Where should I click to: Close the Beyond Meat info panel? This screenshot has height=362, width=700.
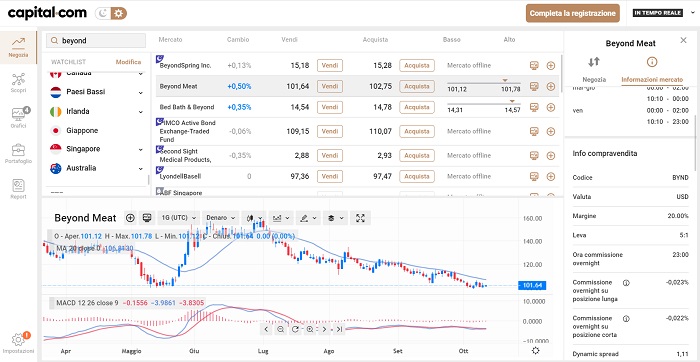683,40
